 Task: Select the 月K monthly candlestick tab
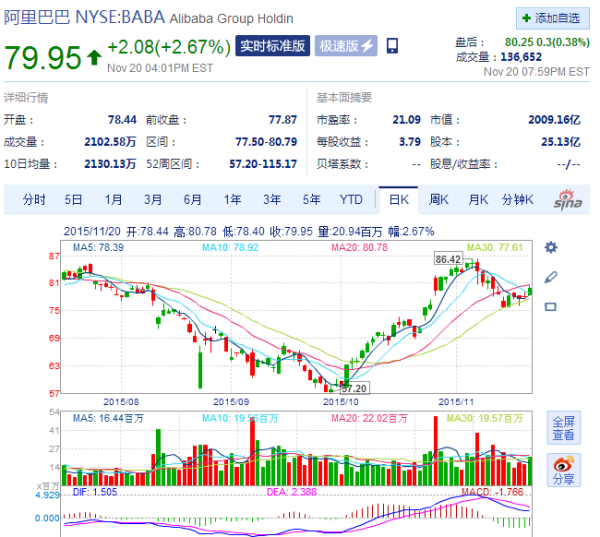478,199
